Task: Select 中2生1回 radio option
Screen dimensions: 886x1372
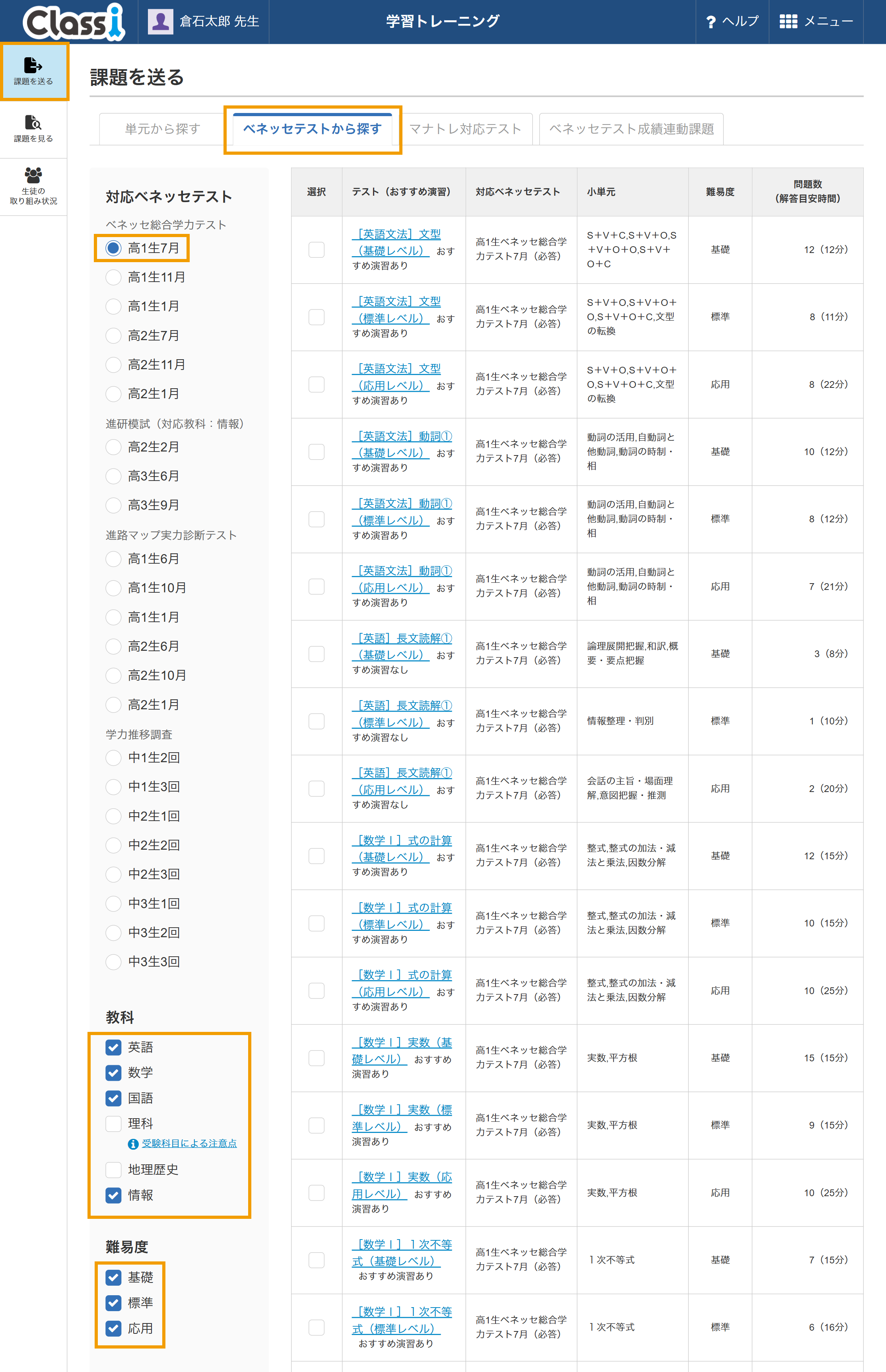Action: coord(113,816)
